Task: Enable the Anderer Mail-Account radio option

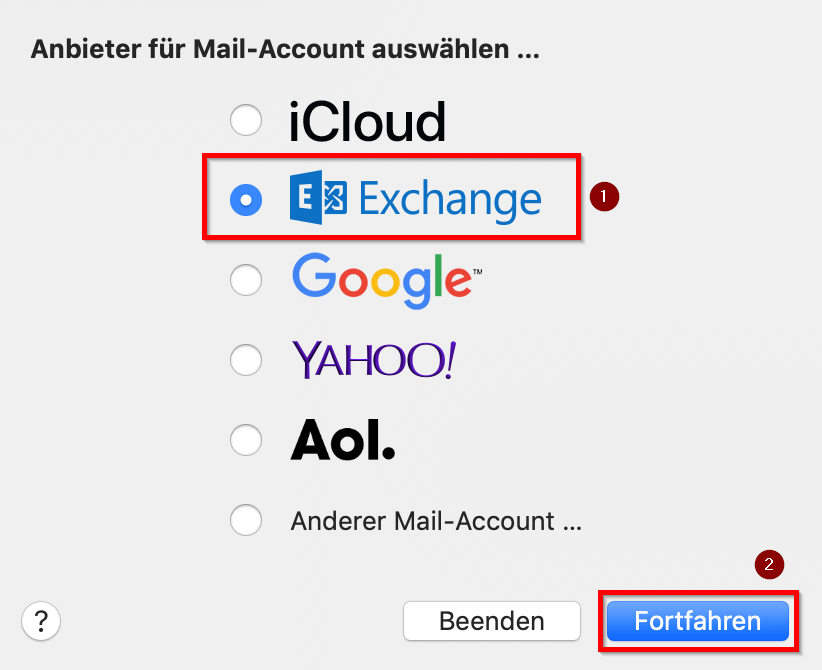Action: point(245,520)
